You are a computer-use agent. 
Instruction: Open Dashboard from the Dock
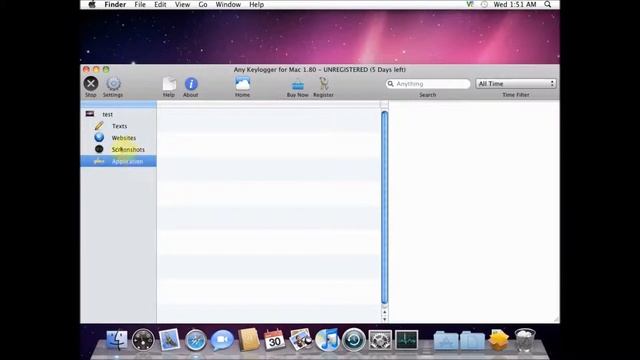pyautogui.click(x=143, y=340)
